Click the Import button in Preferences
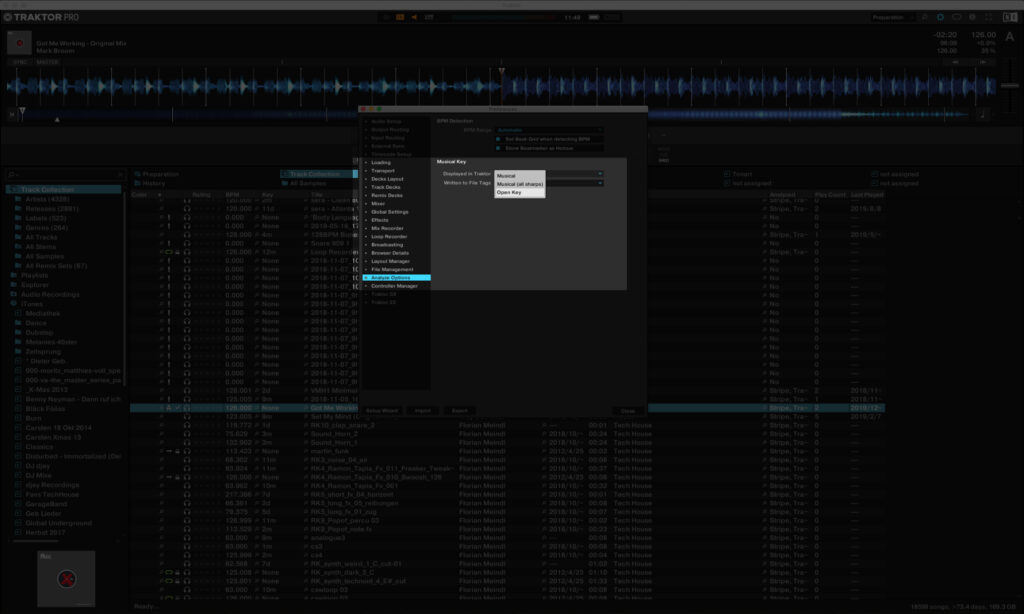This screenshot has width=1024, height=614. point(423,411)
